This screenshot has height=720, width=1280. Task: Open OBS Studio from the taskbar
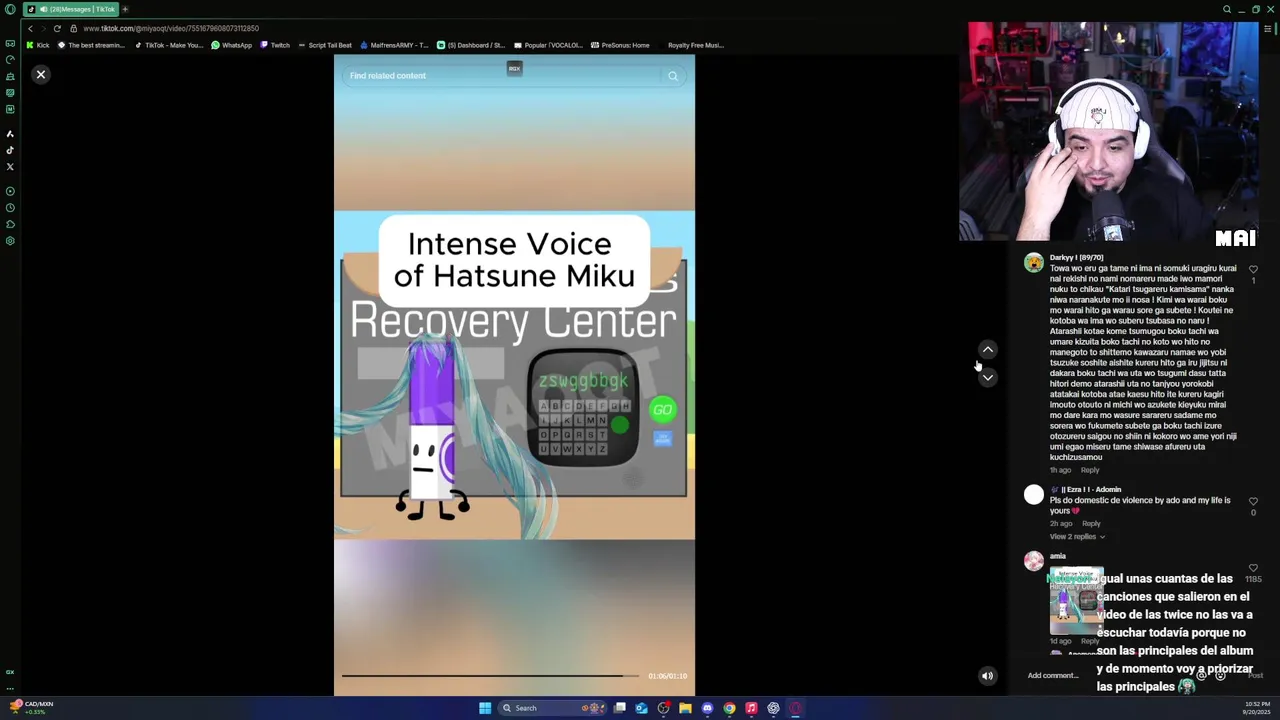coord(663,708)
